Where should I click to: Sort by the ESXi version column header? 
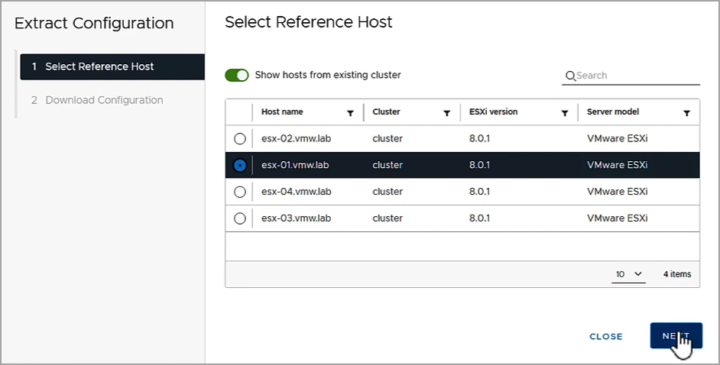click(493, 112)
